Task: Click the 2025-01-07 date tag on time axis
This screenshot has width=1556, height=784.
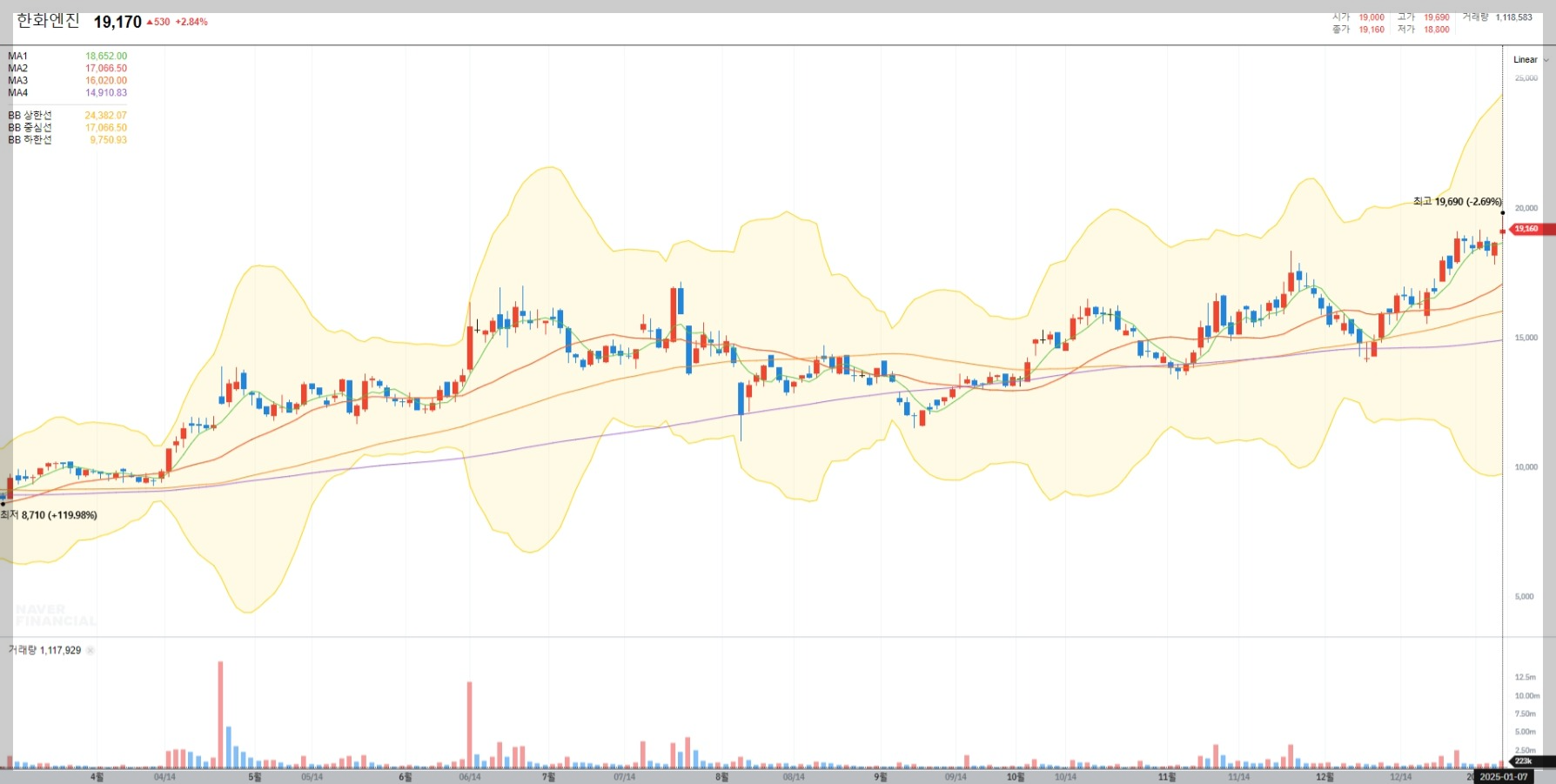Action: [x=1503, y=776]
